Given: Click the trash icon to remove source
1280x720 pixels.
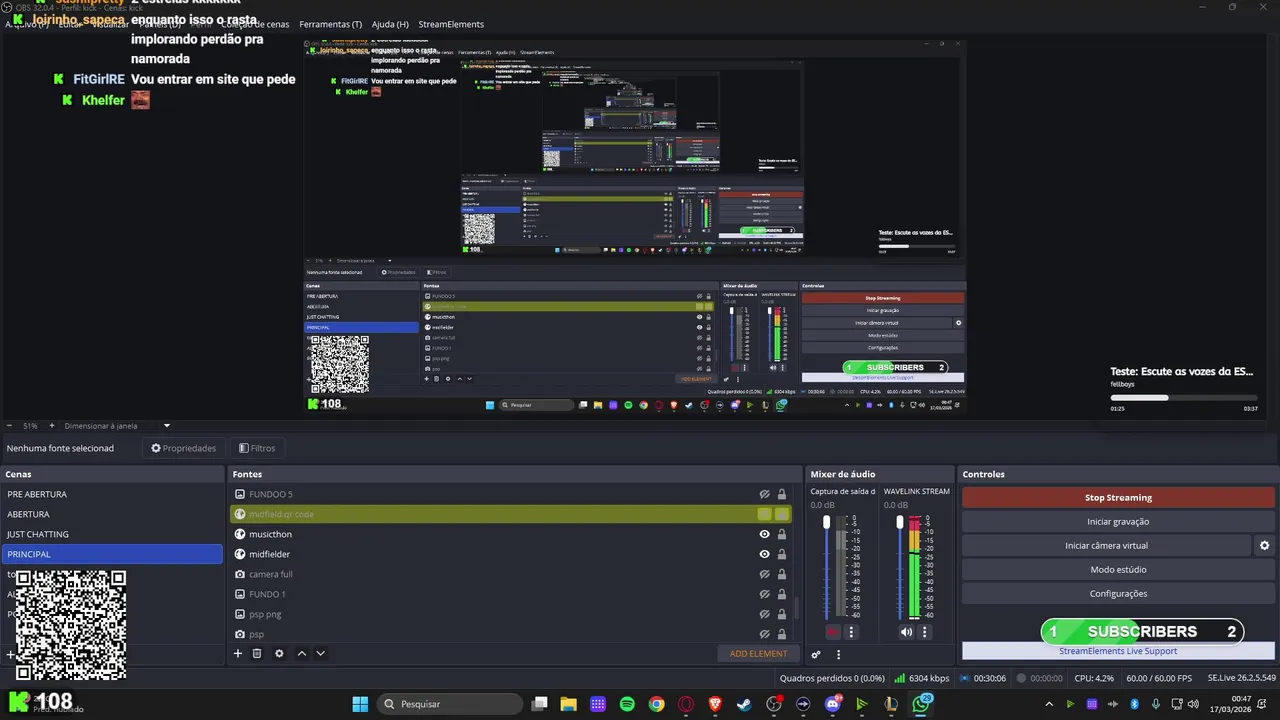Looking at the screenshot, I should tap(257, 653).
